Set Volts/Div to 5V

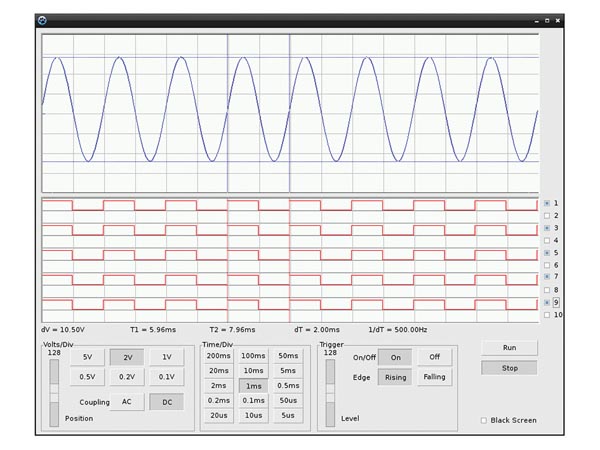click(87, 357)
